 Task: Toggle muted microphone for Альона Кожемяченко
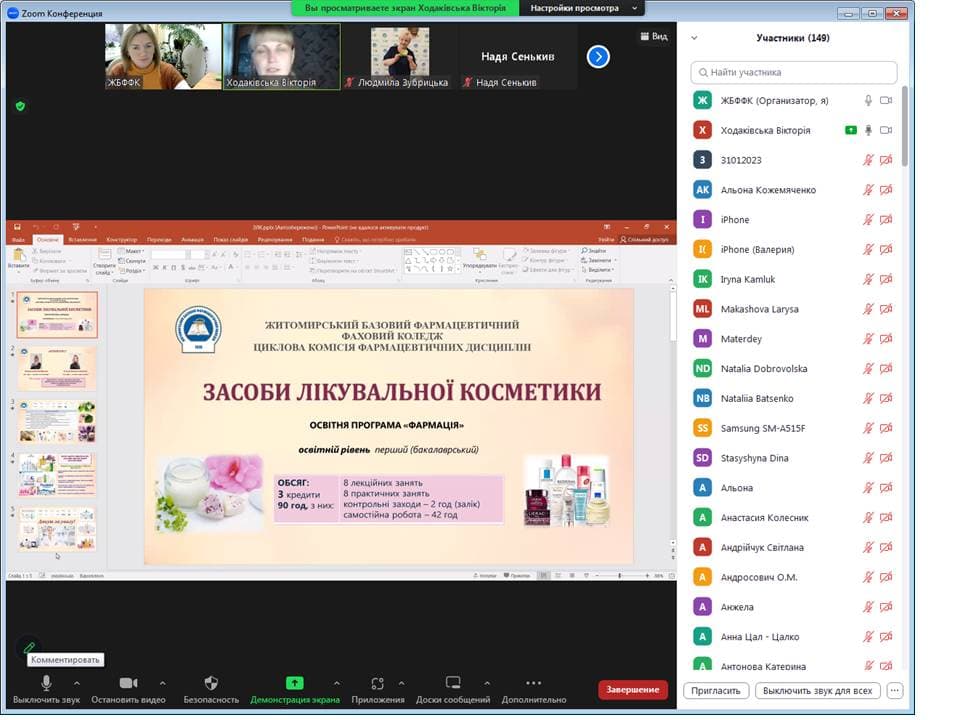coord(868,190)
